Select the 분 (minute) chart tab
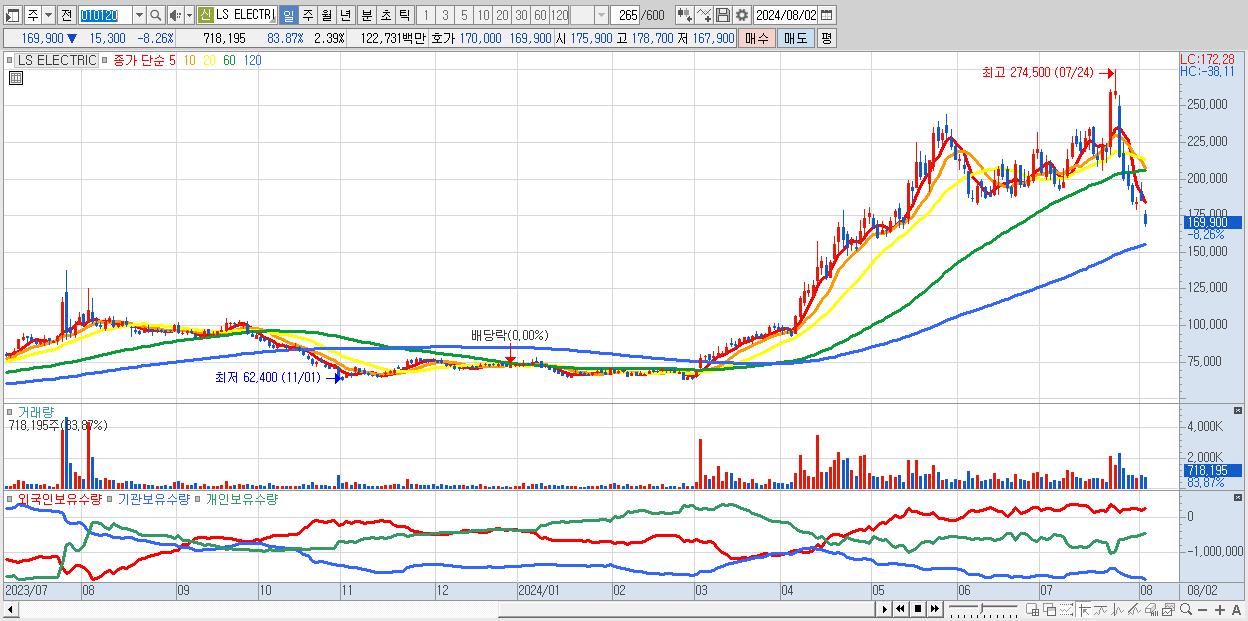This screenshot has width=1248, height=621. coord(366,15)
